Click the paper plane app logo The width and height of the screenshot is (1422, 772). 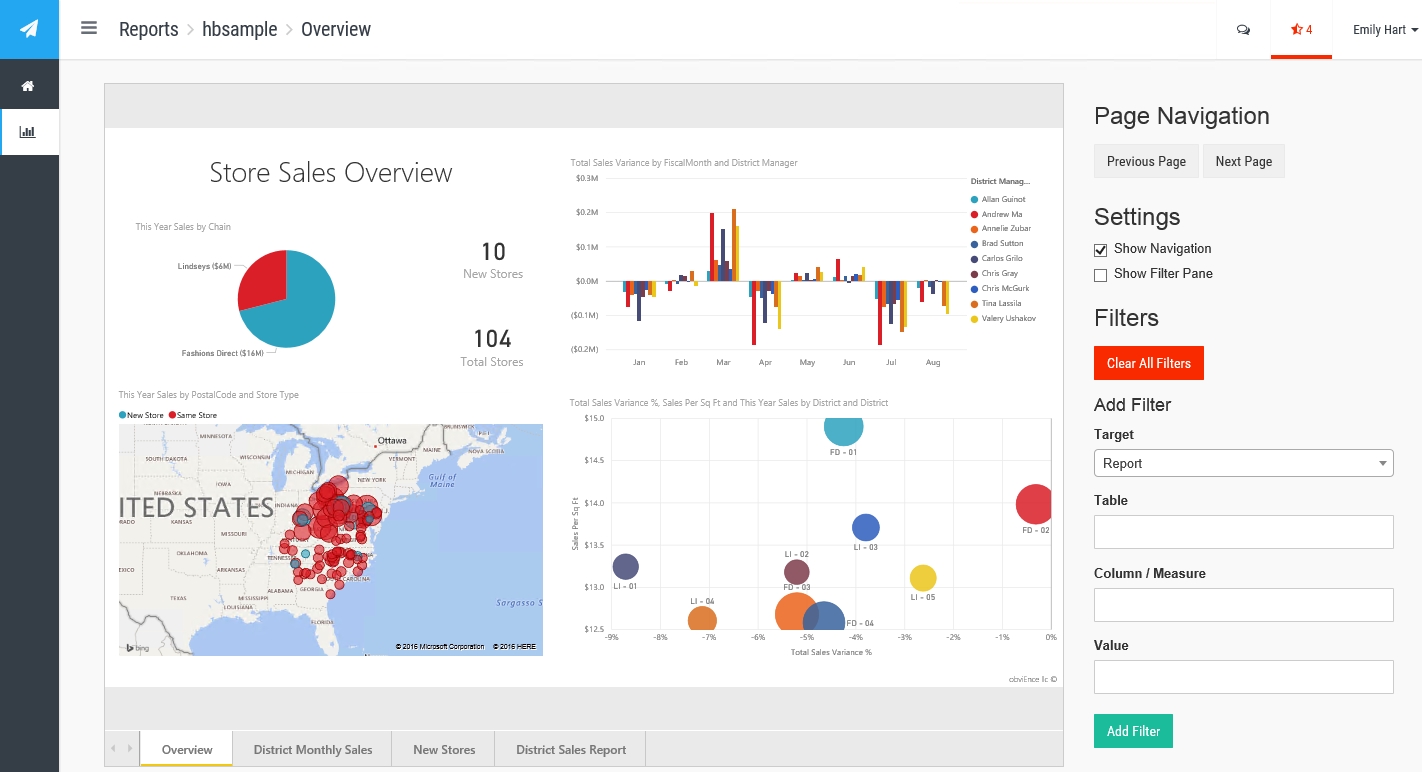coord(29,29)
